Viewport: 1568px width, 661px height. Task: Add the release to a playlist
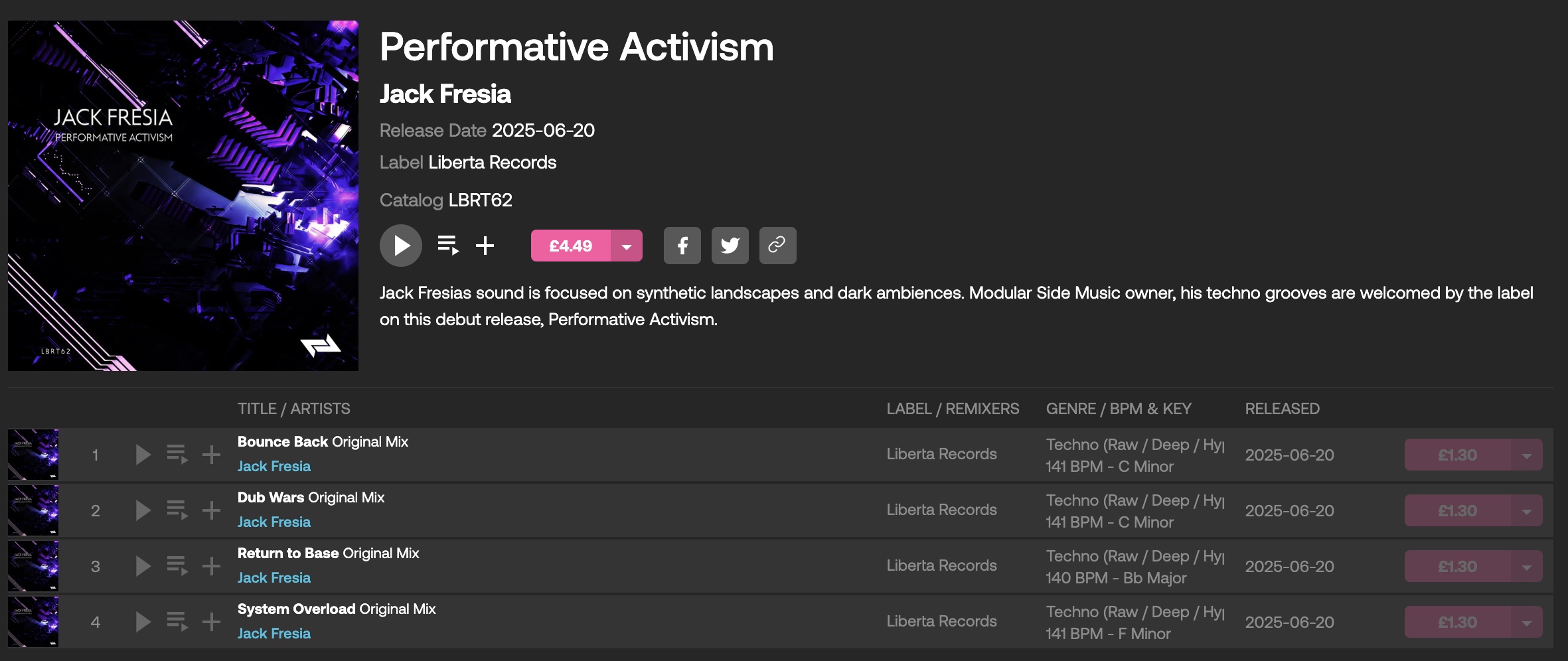tap(485, 246)
